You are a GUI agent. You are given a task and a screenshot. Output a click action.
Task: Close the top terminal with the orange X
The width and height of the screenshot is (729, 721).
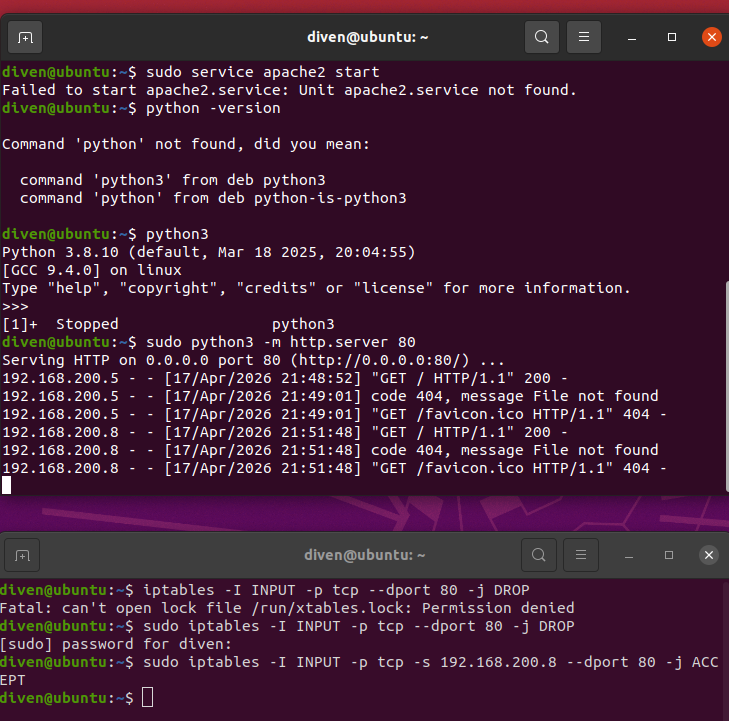pos(711,37)
